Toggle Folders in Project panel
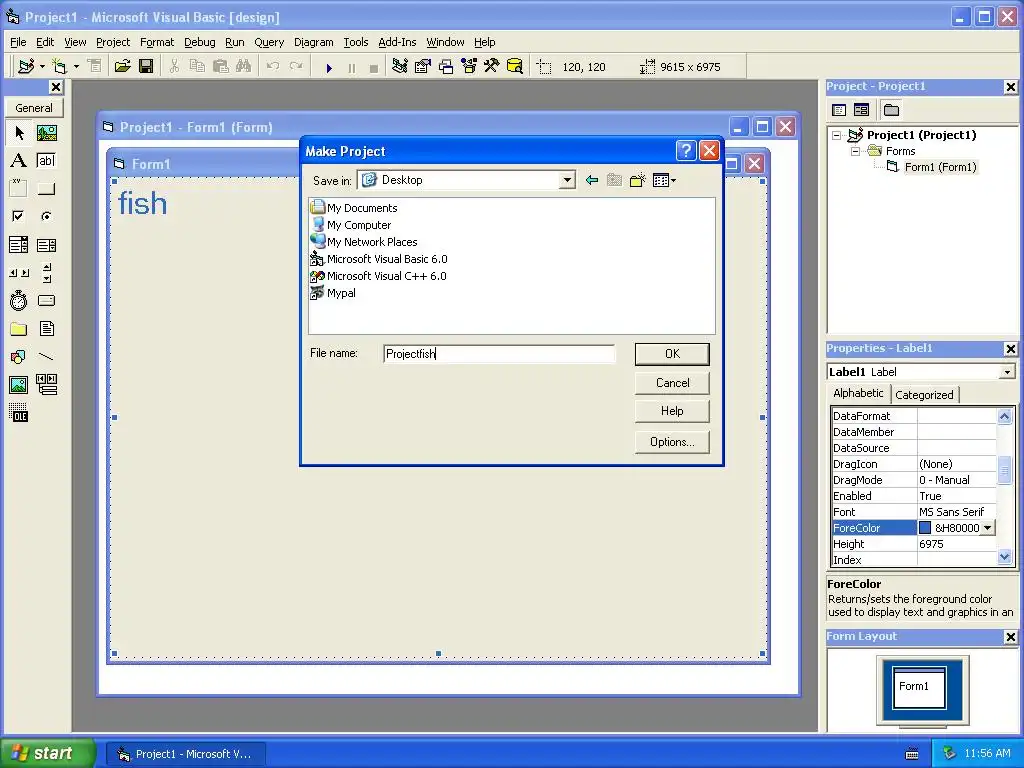 point(891,110)
